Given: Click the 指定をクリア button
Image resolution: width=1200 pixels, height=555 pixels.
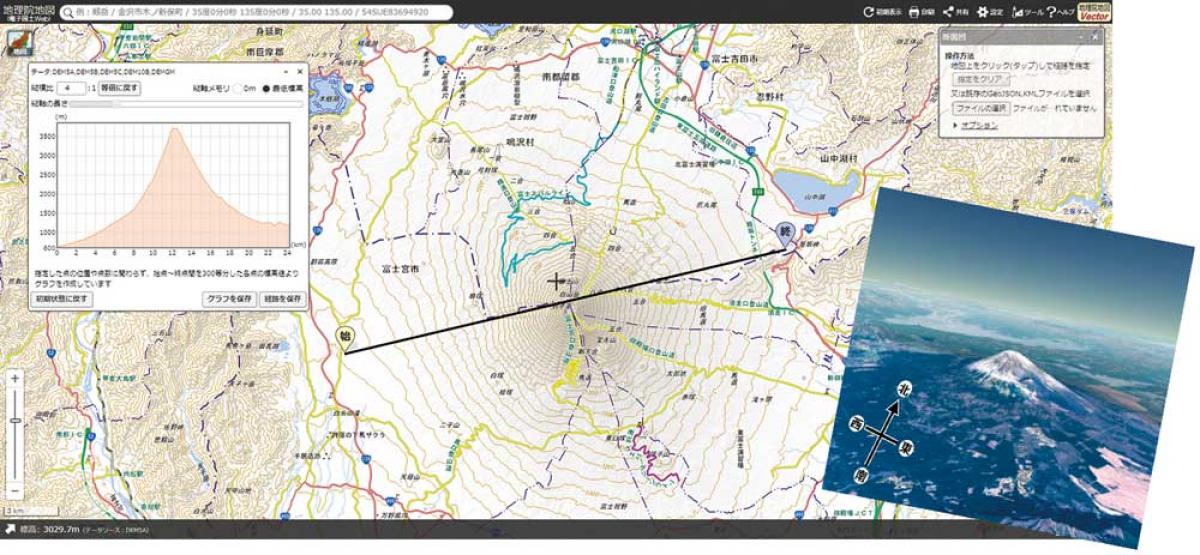Looking at the screenshot, I should click(981, 78).
